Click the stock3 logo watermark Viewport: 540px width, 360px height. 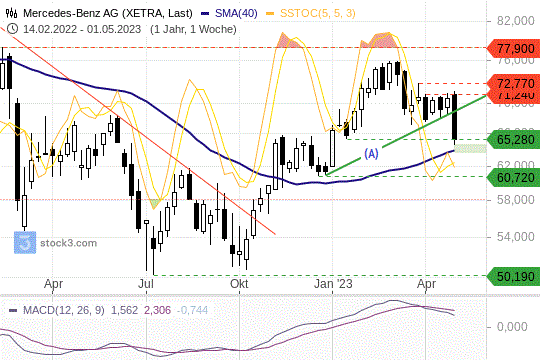tap(25, 243)
